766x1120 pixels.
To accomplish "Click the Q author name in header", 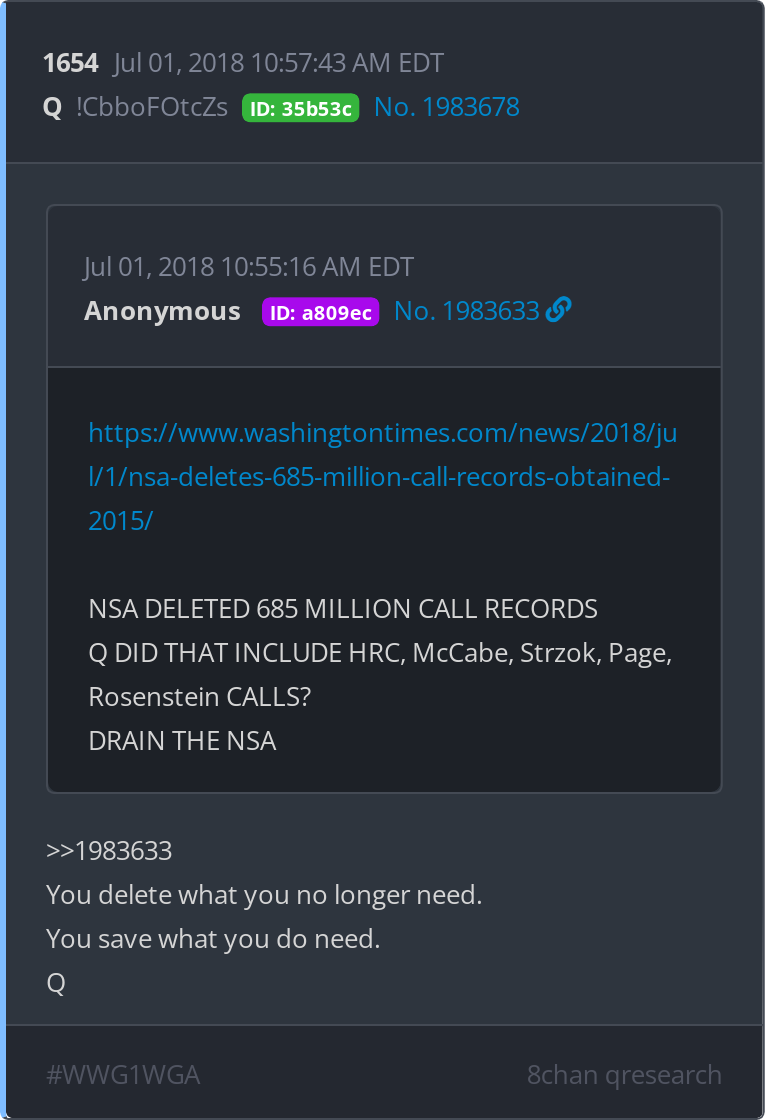I will click(x=52, y=107).
